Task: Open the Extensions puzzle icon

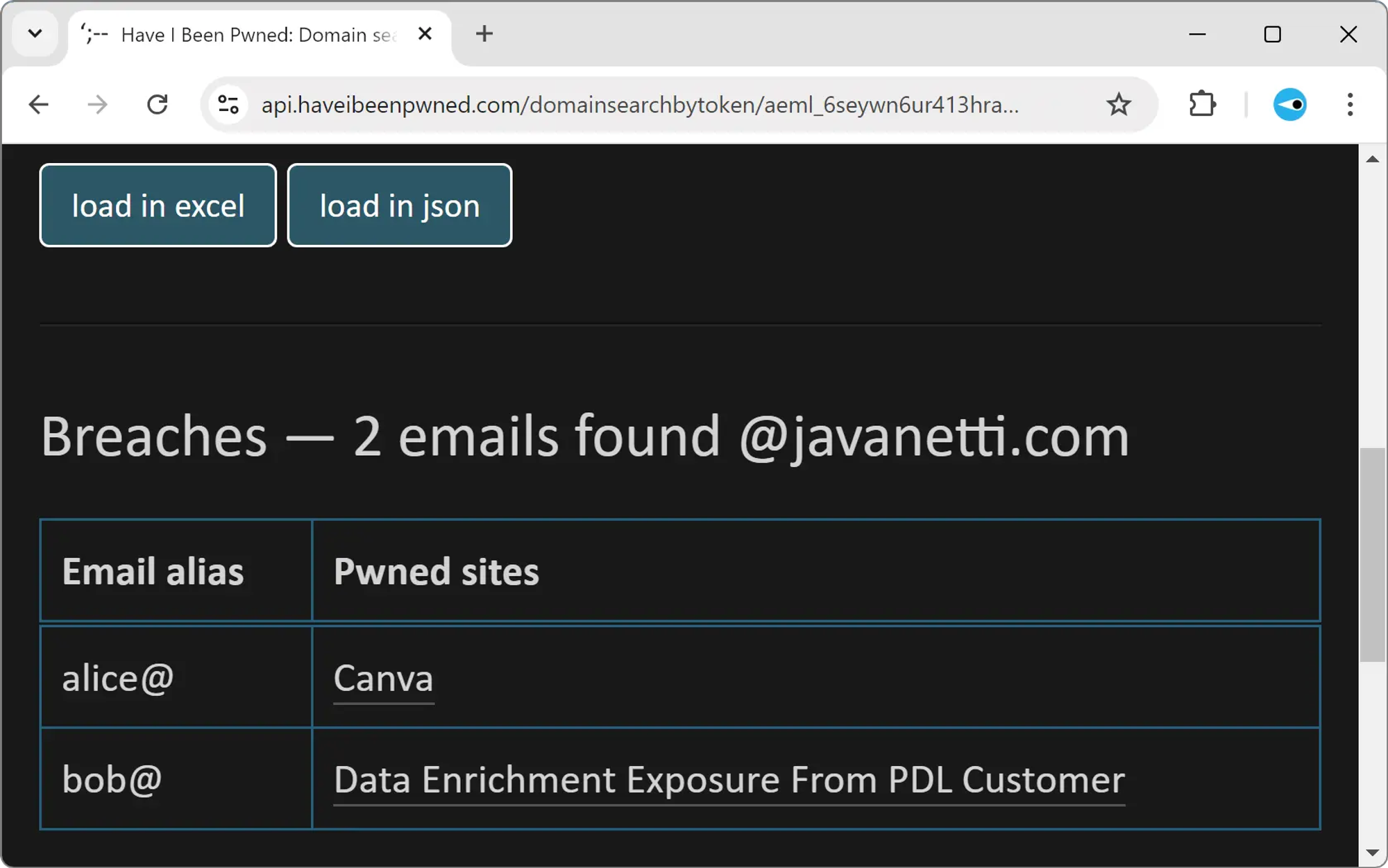Action: coord(1202,105)
